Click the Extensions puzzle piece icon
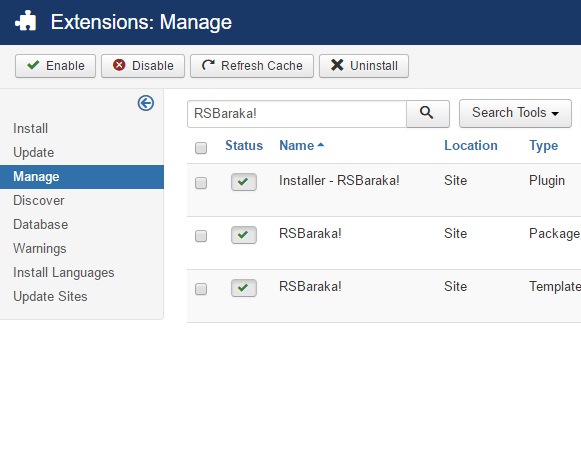The image size is (581, 462). point(26,21)
